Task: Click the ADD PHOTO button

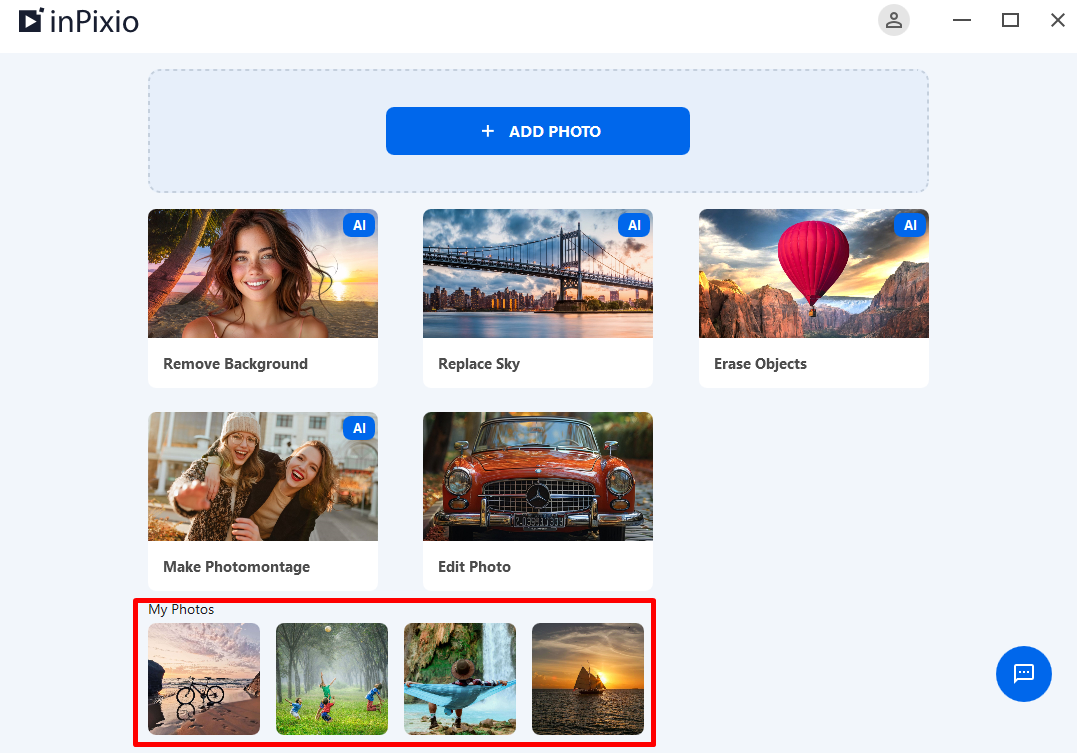Action: (537, 131)
